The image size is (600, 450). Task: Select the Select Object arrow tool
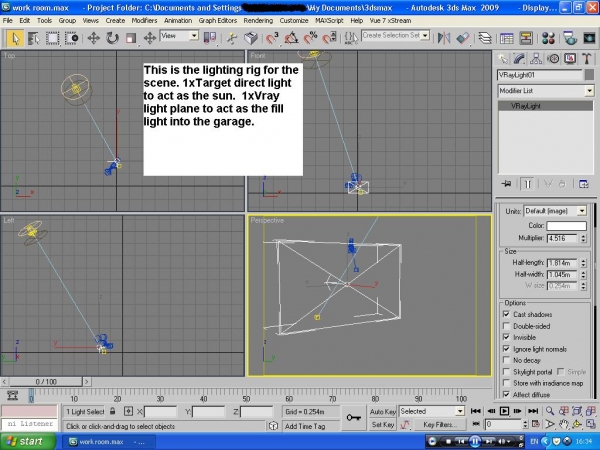(x=15, y=38)
